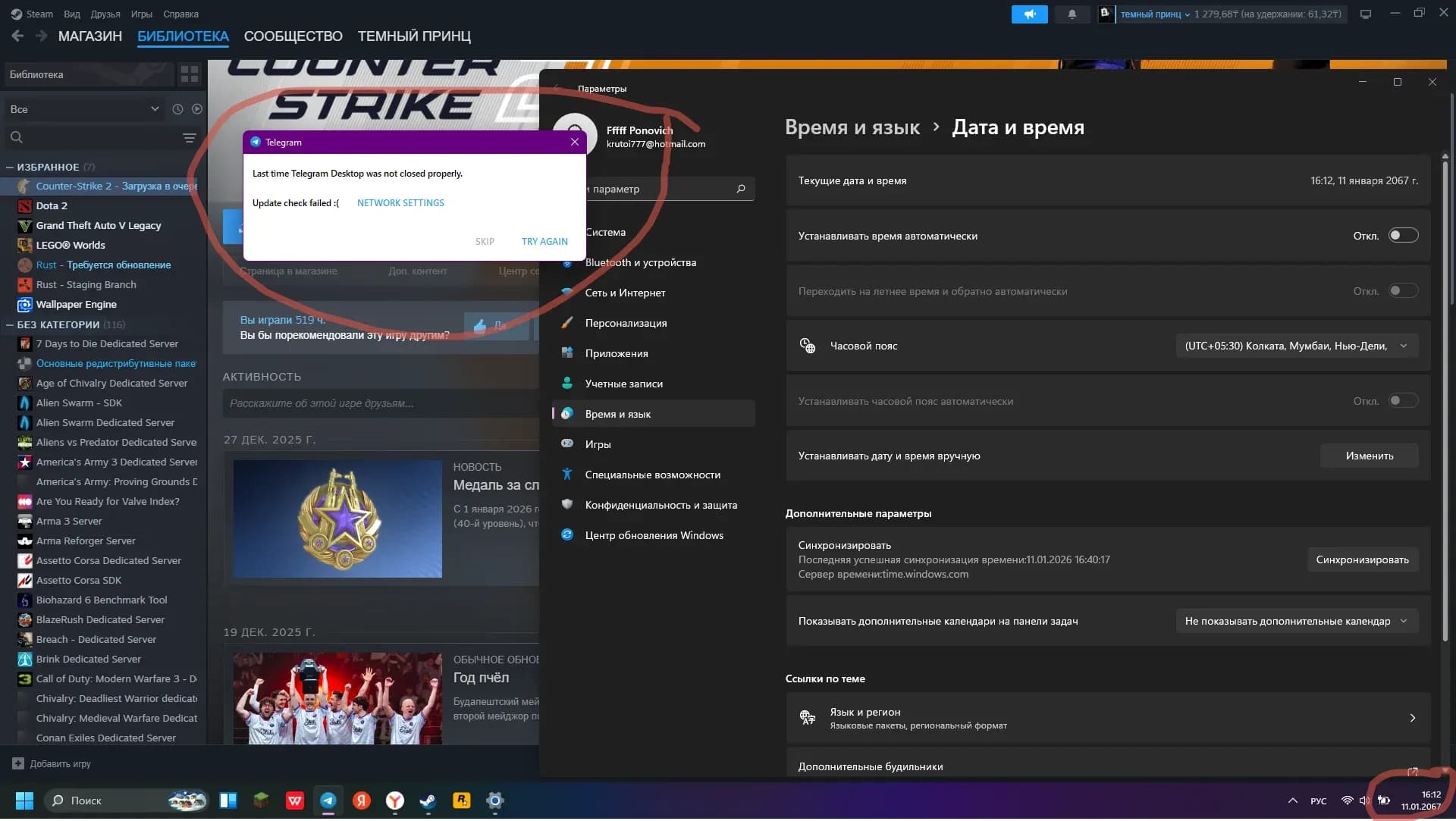Open Settings gear icon on taskbar
Image resolution: width=1456 pixels, height=821 pixels.
[x=495, y=801]
